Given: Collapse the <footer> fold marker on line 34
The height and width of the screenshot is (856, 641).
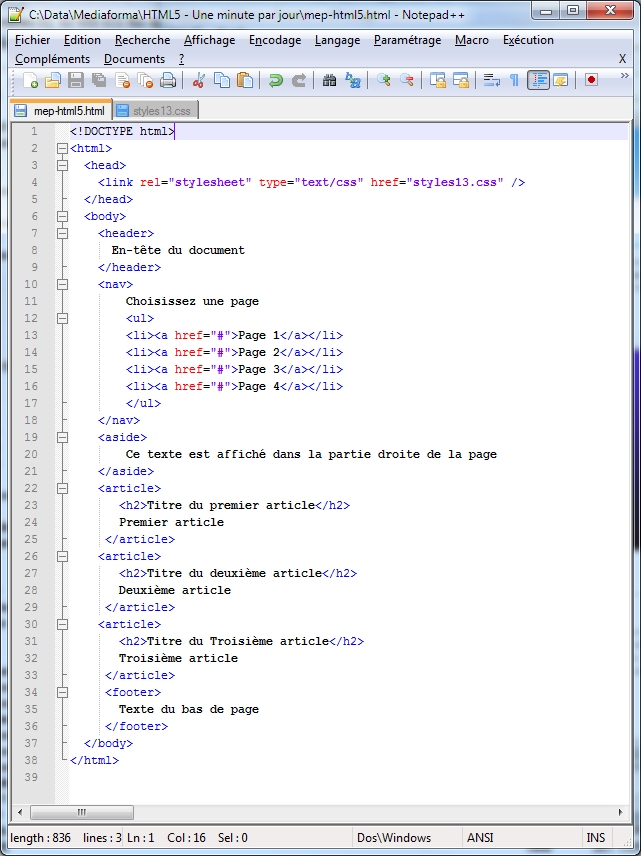Looking at the screenshot, I should [62, 692].
